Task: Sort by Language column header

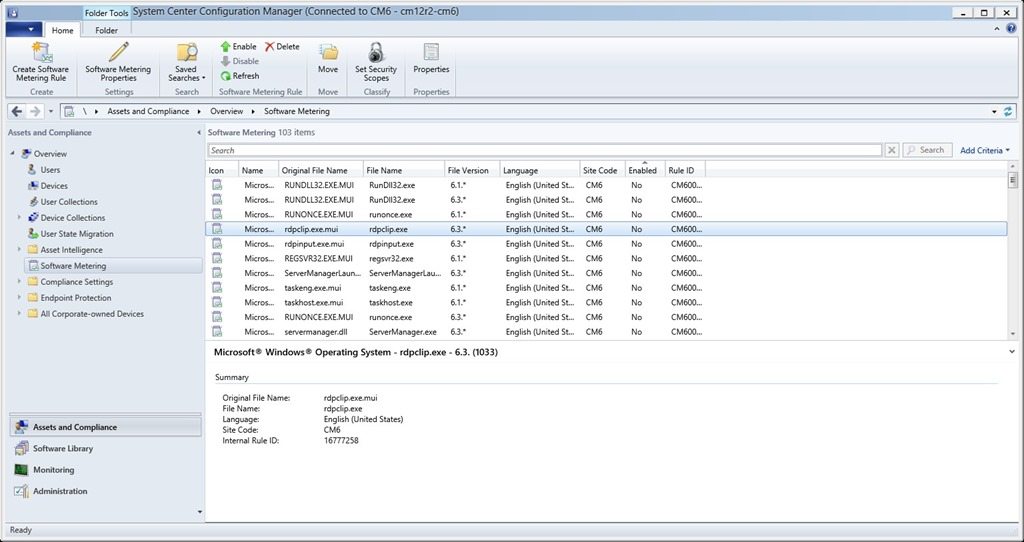Action: click(x=540, y=170)
